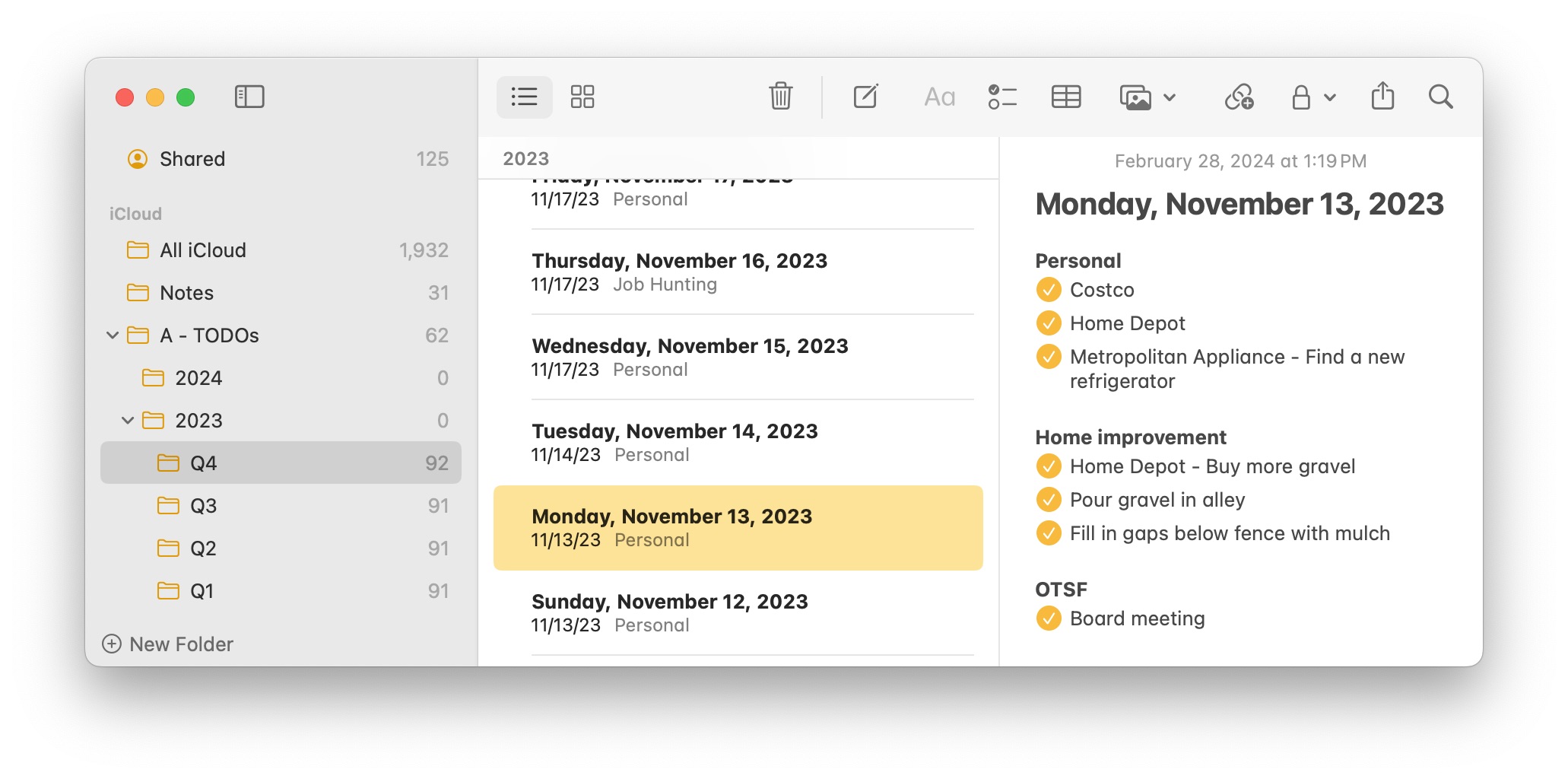Uncheck the Costco checklist item

(x=1049, y=290)
